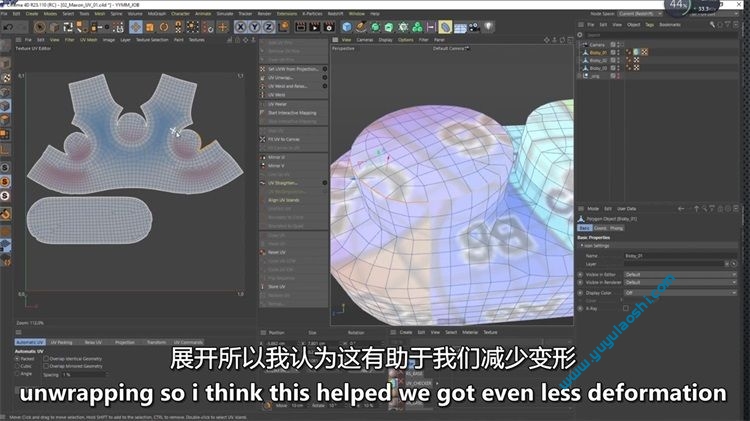This screenshot has height=421, width=750.
Task: Click the Name input field
Action: [680, 256]
